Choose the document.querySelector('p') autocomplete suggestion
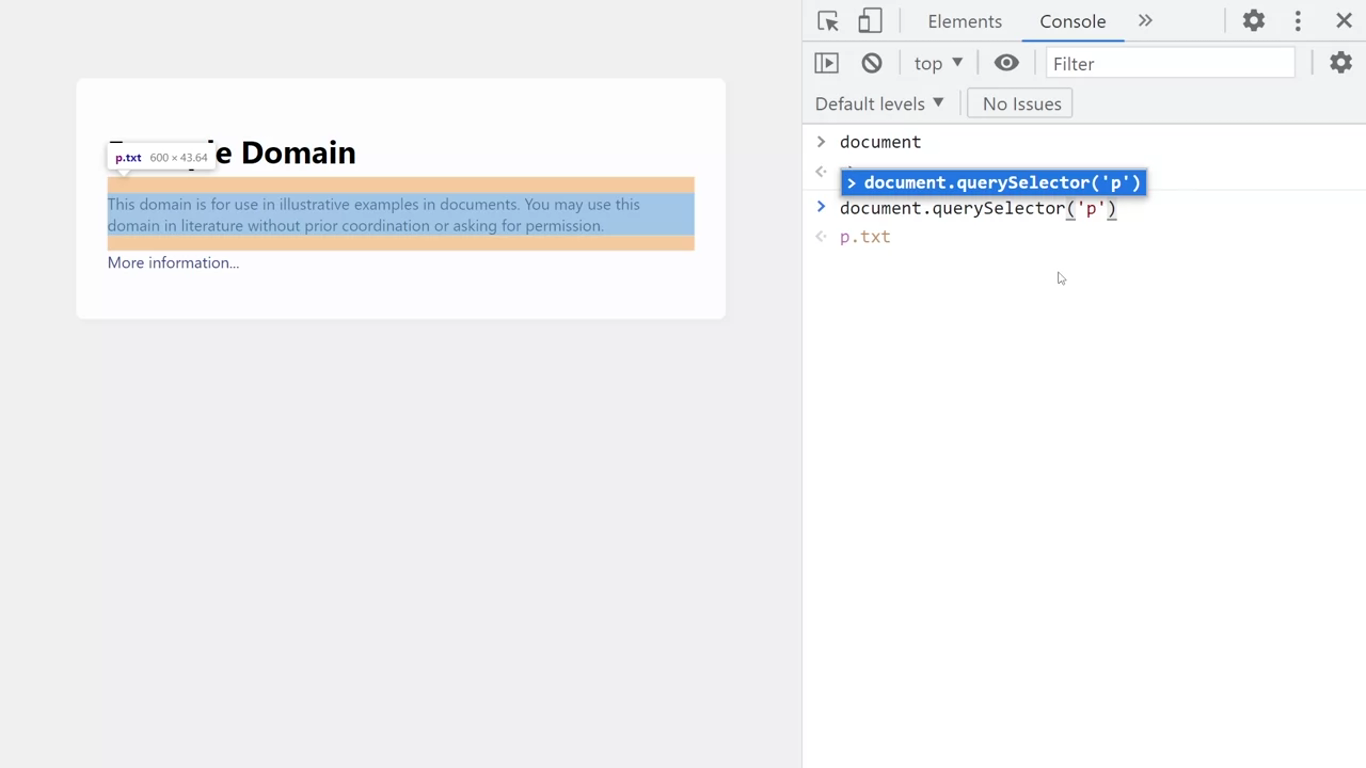 tap(994, 183)
